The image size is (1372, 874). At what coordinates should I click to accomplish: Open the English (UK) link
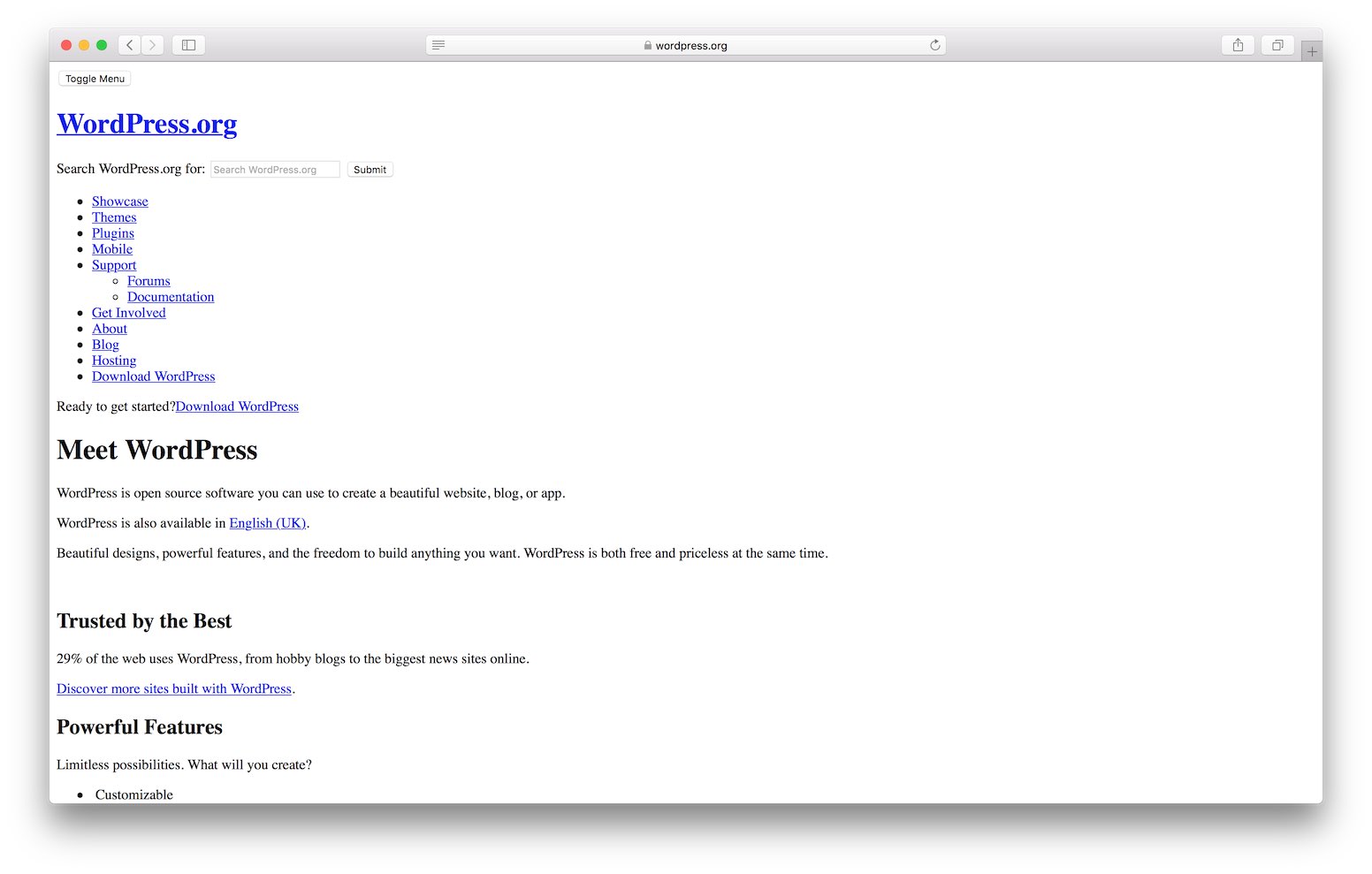[x=268, y=523]
